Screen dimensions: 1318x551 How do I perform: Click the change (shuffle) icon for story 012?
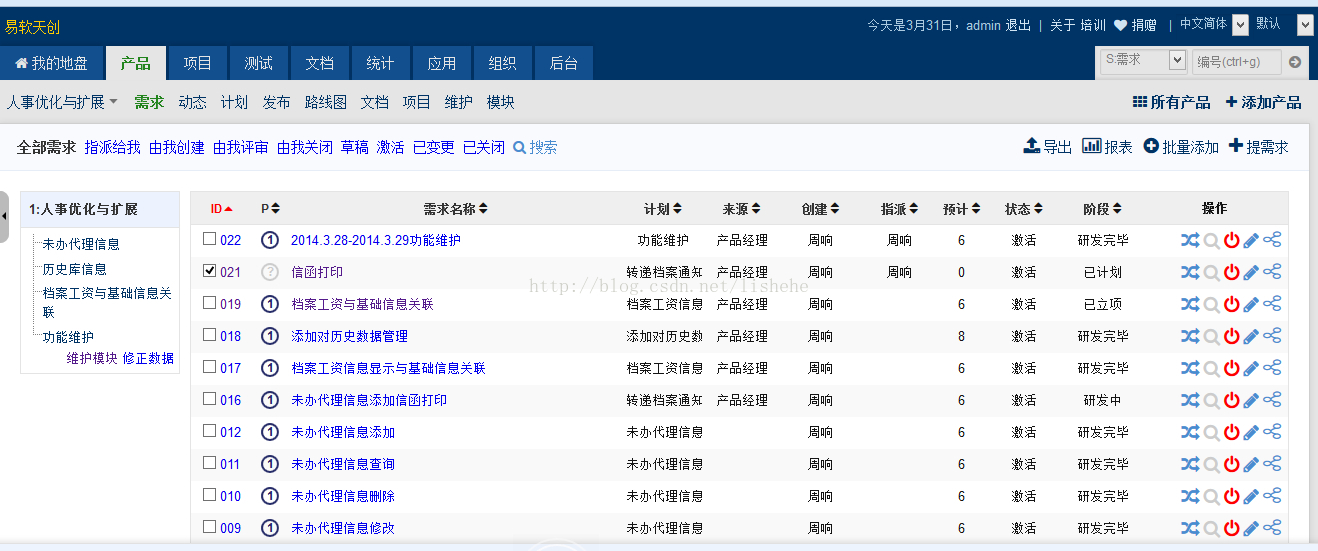click(1190, 432)
